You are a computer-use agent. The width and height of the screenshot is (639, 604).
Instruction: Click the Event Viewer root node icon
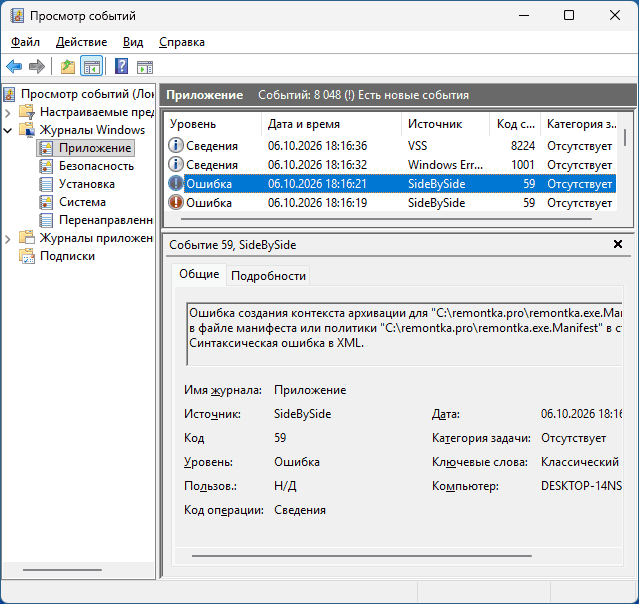click(x=9, y=94)
